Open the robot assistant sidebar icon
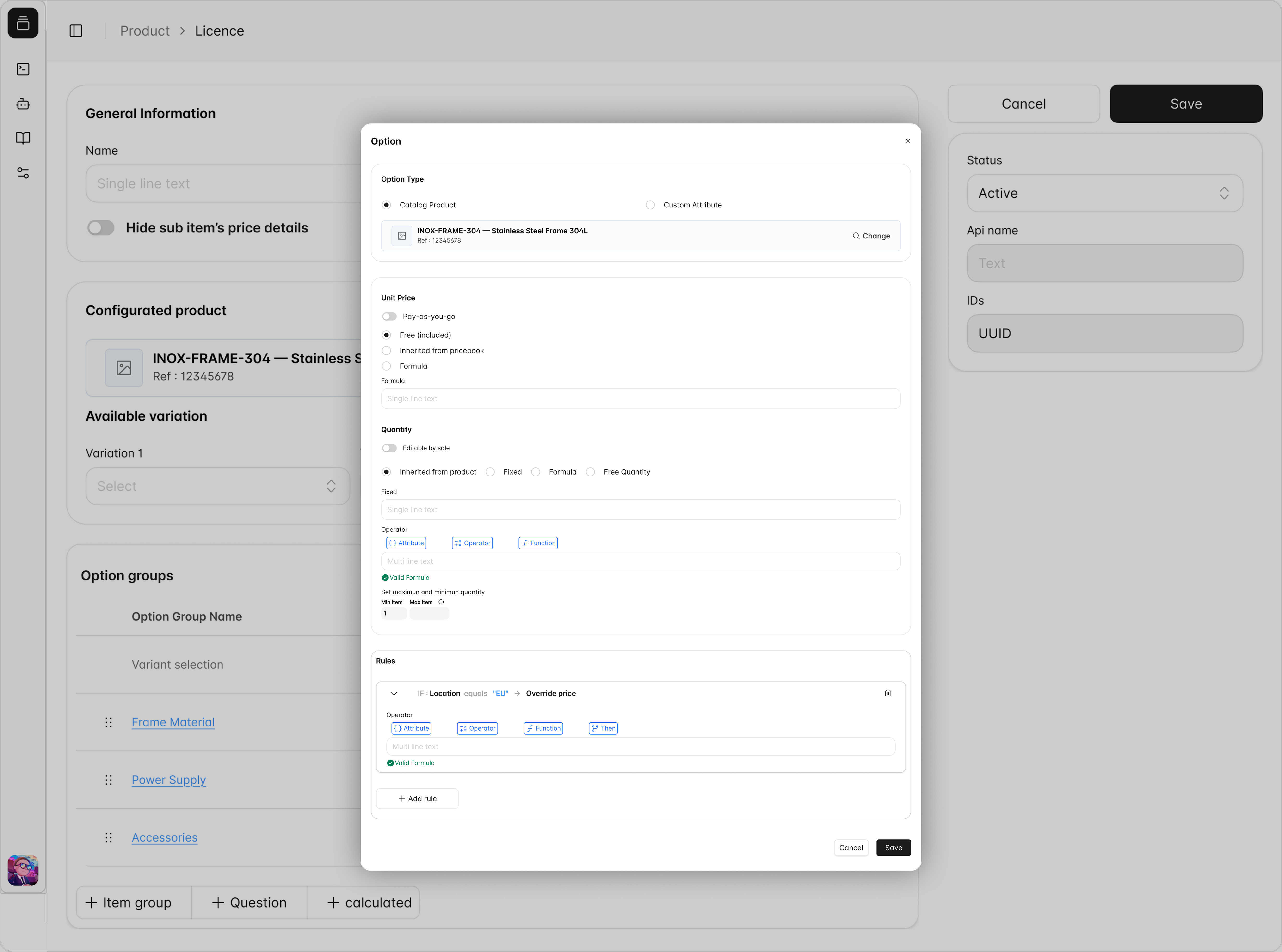1282x952 pixels. [x=23, y=104]
